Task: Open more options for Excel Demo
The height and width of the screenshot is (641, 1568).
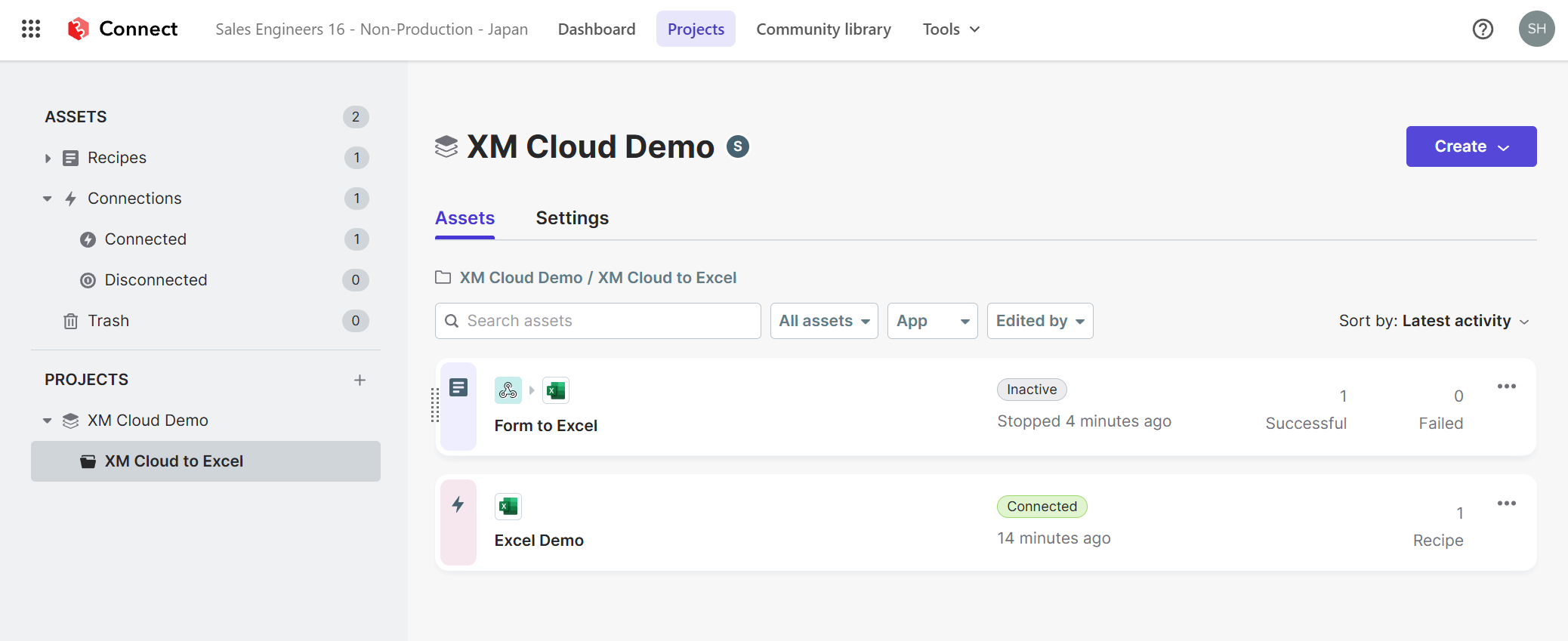Action: (x=1507, y=503)
